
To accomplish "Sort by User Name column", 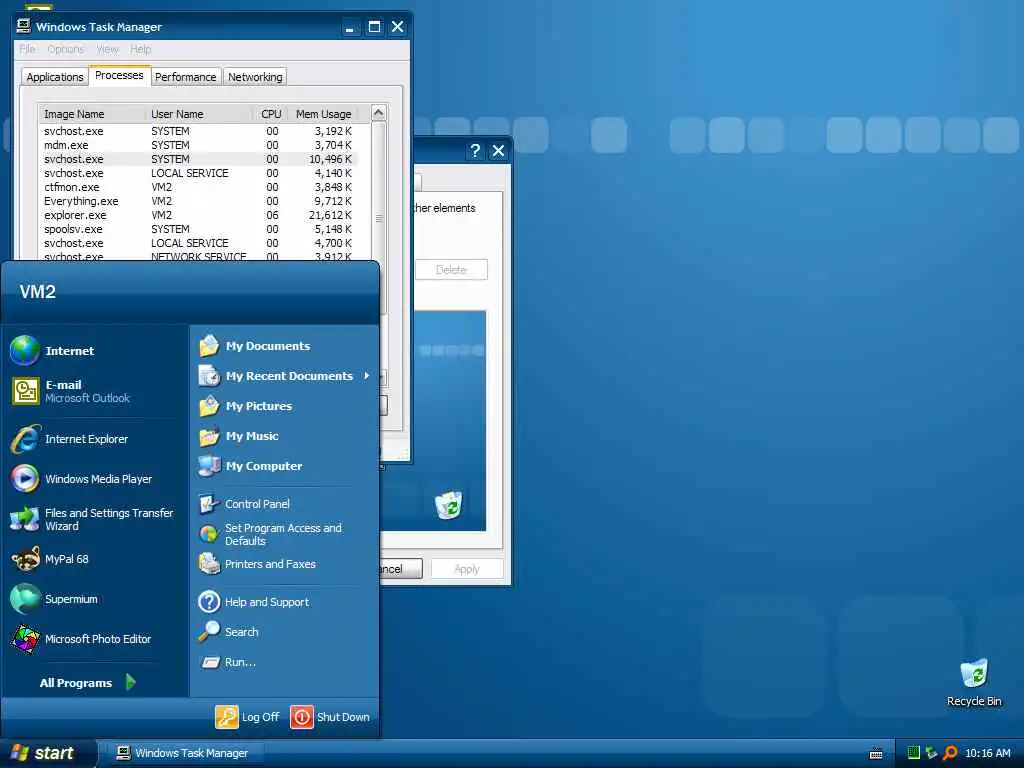I will click(199, 114).
